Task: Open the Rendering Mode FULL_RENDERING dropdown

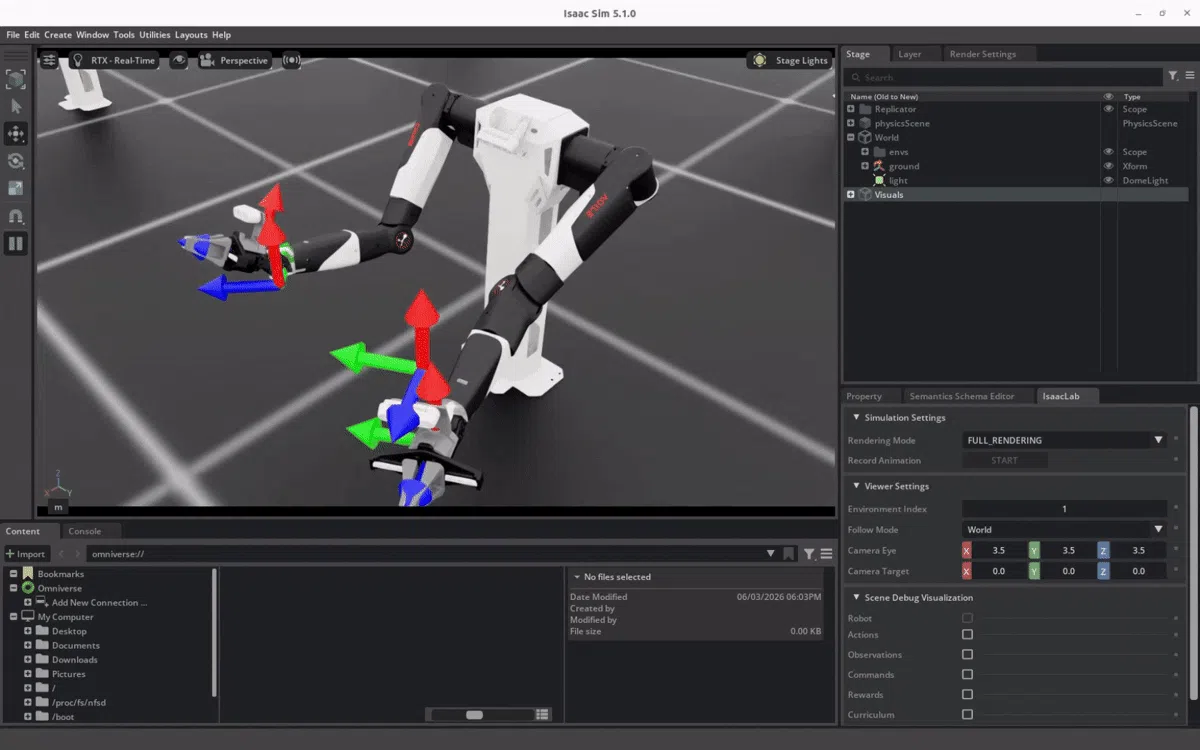Action: click(x=1064, y=440)
